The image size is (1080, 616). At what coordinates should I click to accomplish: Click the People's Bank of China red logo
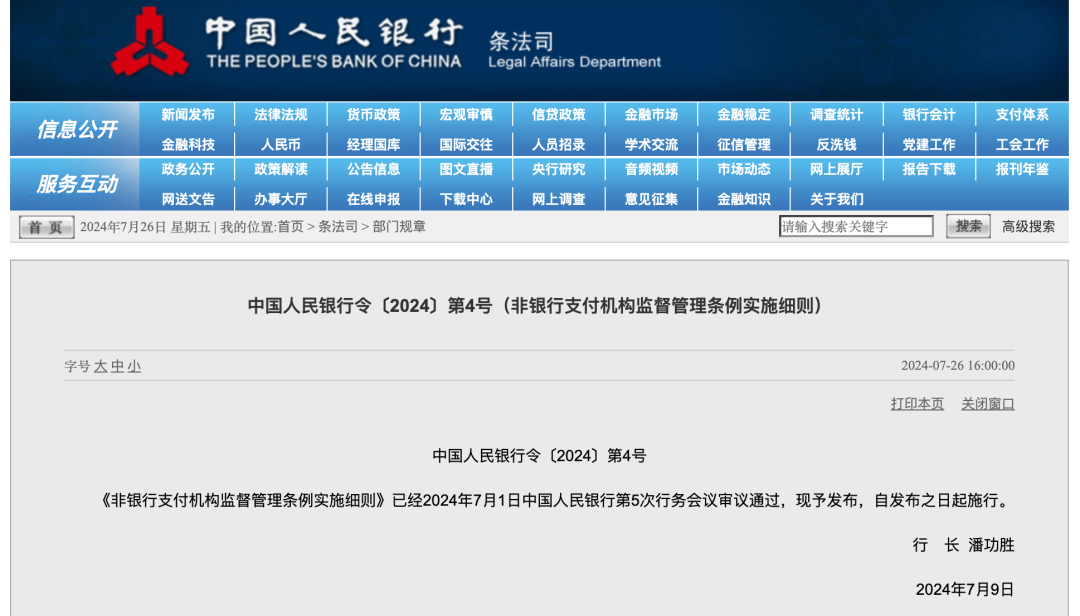(149, 41)
